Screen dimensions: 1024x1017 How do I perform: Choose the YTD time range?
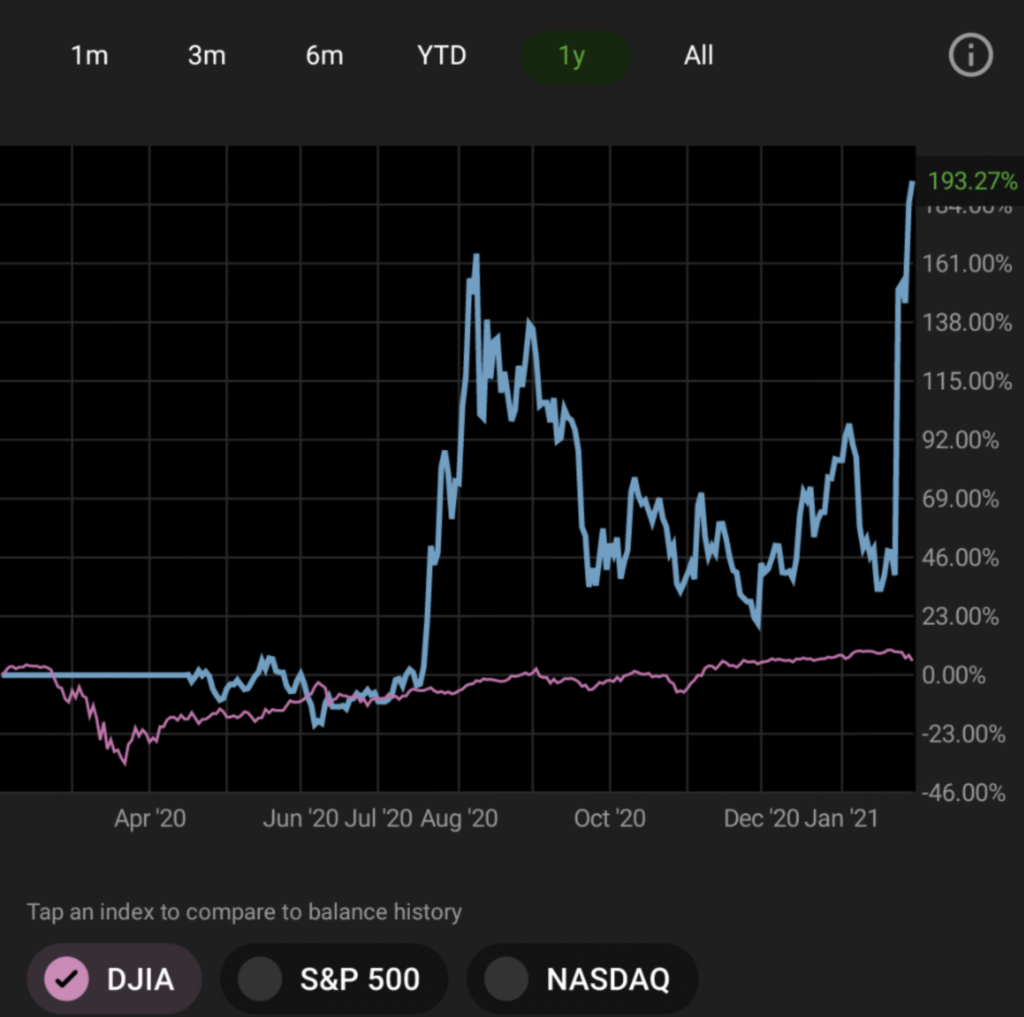(x=442, y=56)
